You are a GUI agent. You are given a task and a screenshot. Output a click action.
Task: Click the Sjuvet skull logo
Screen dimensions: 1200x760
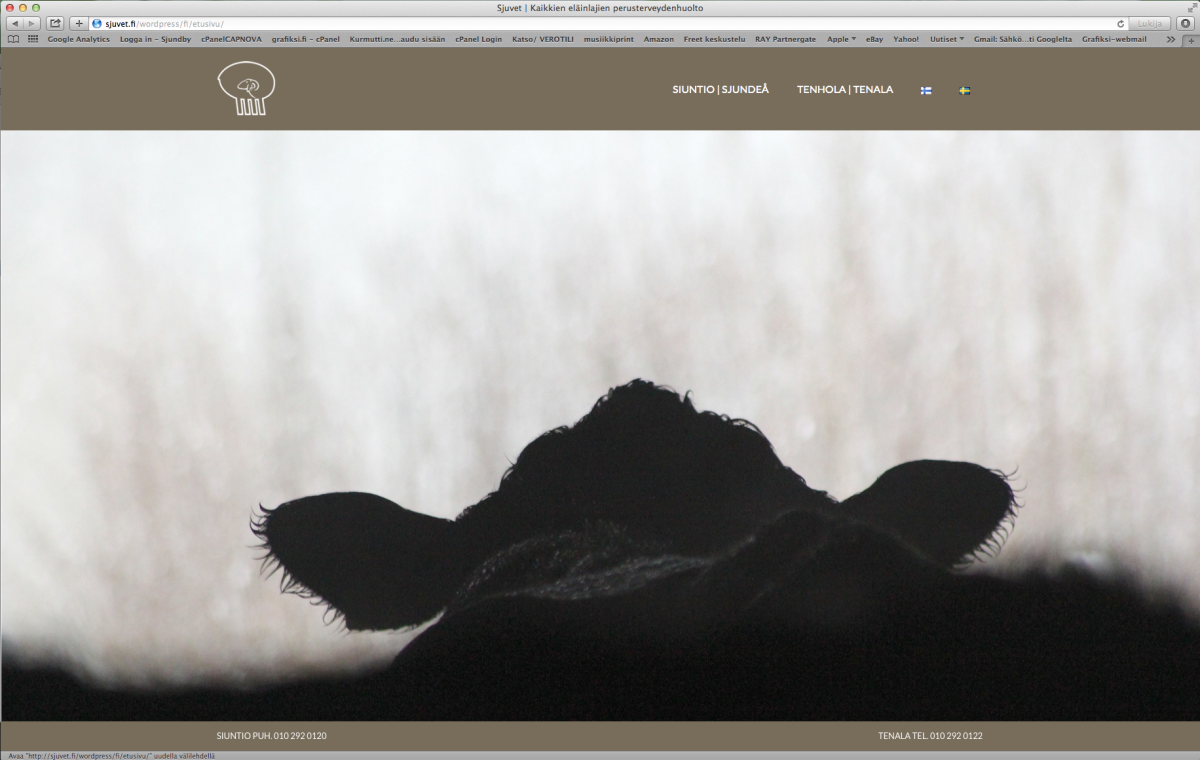pos(246,89)
